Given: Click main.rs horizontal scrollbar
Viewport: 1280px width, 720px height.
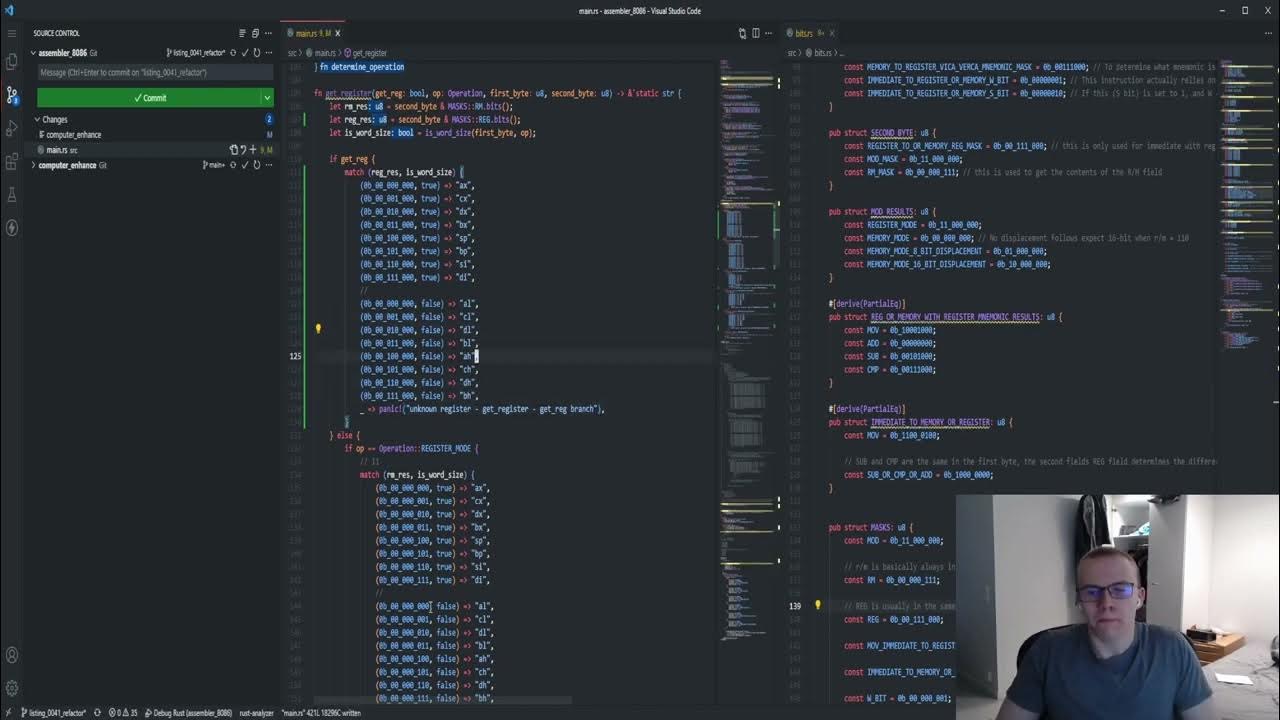Looking at the screenshot, I should click(x=442, y=700).
